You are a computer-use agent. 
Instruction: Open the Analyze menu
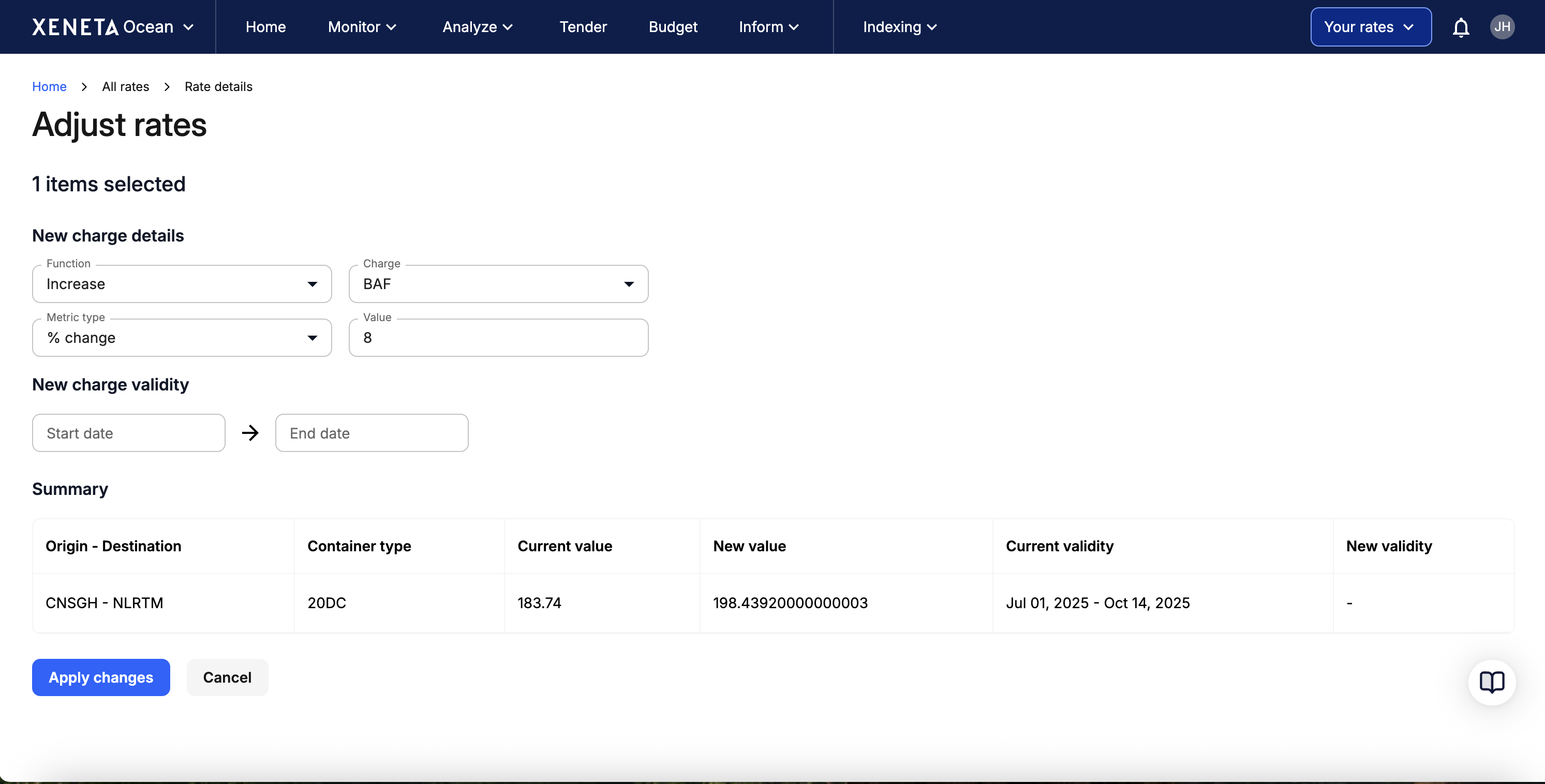(x=478, y=27)
